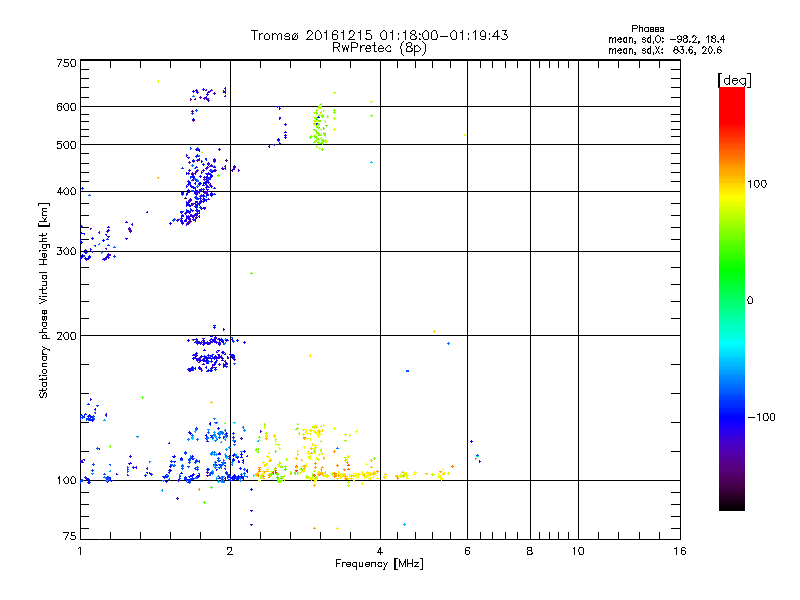Click the x-axis tick label '6'
The image size is (800, 600).
(x=467, y=551)
